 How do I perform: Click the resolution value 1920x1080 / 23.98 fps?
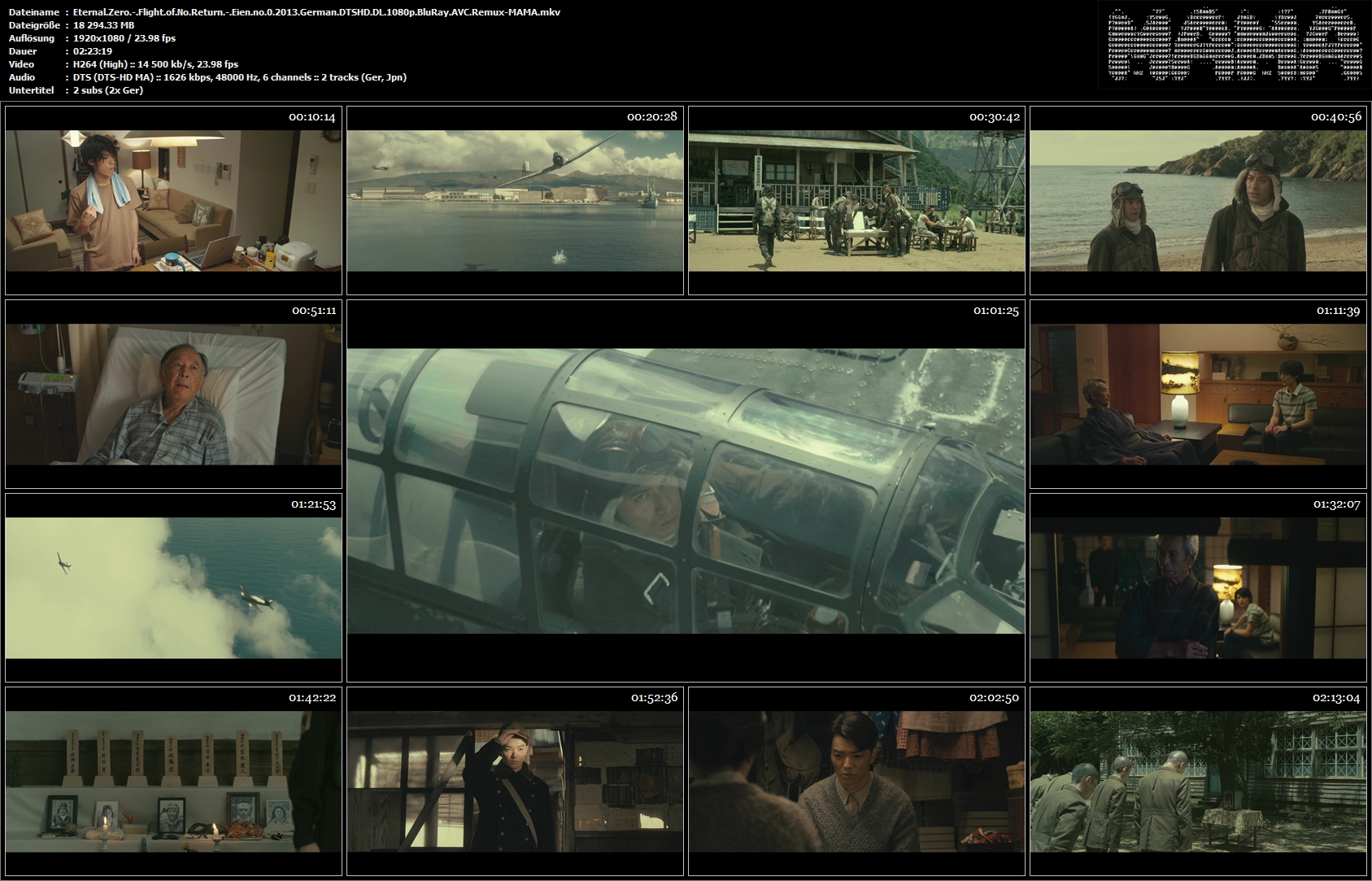124,38
